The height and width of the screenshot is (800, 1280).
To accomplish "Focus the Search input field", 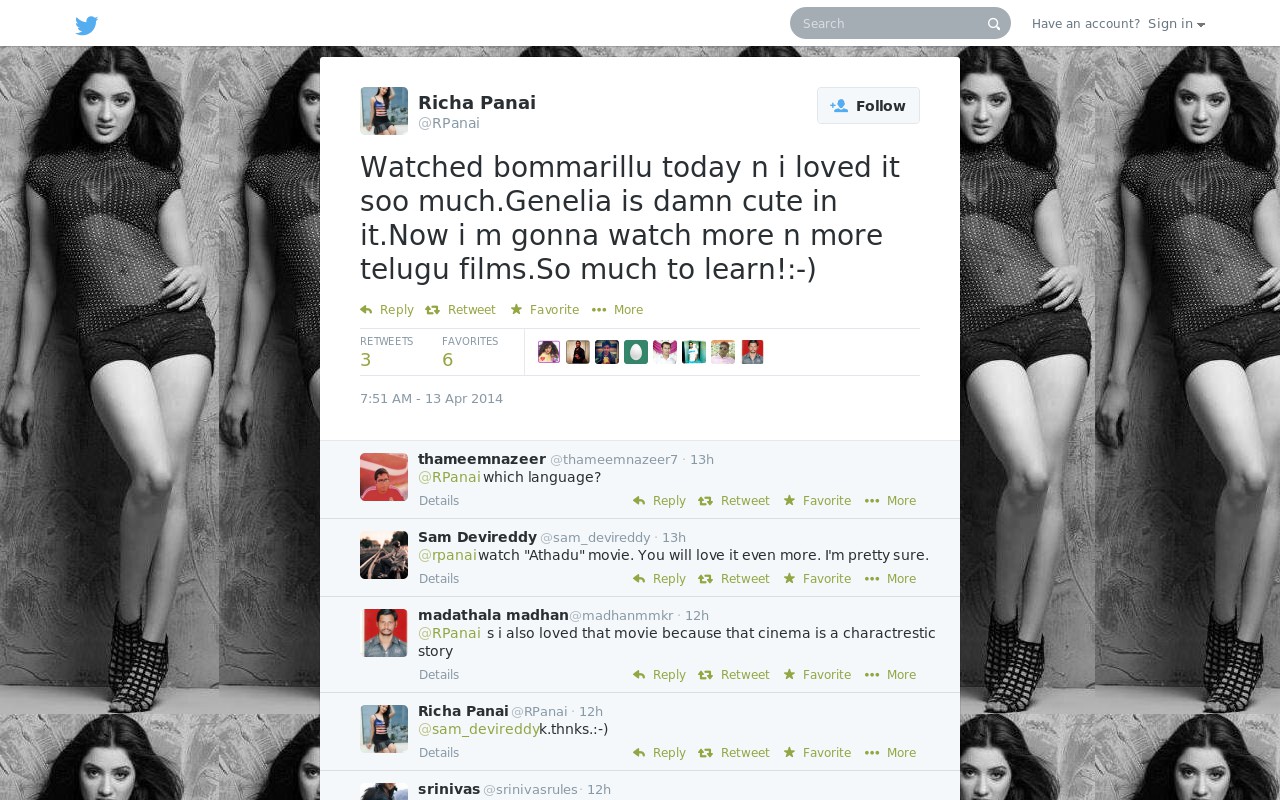I will pos(890,23).
